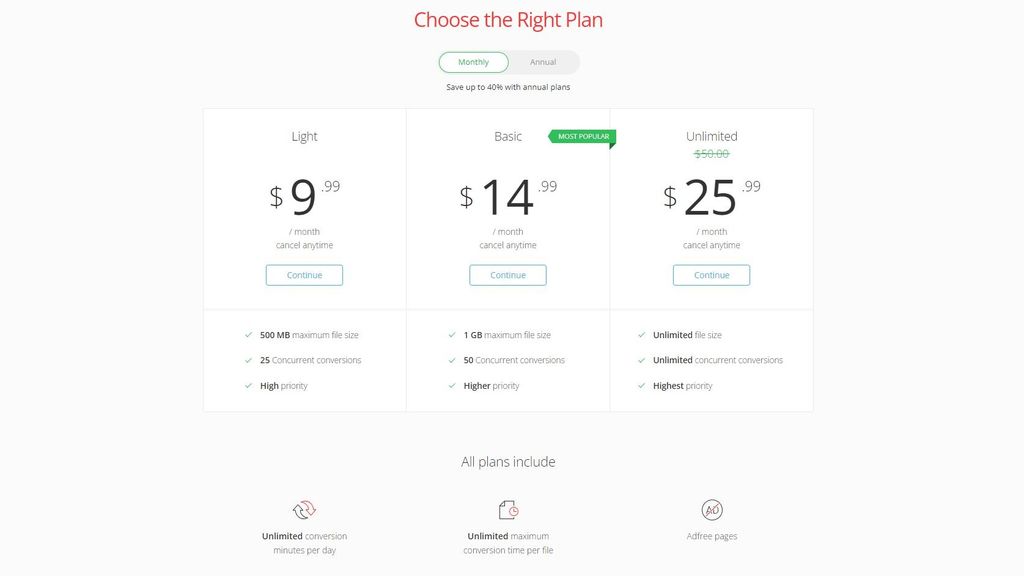The width and height of the screenshot is (1024, 576).
Task: Click the checkmark beside 500 MB file size
Action: pyautogui.click(x=249, y=335)
